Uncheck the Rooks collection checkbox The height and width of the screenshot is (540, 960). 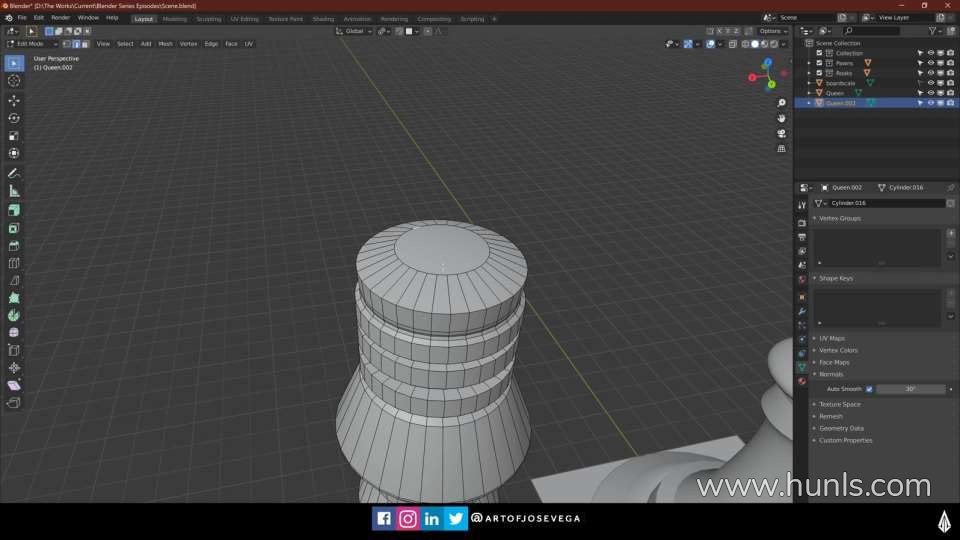pos(819,73)
